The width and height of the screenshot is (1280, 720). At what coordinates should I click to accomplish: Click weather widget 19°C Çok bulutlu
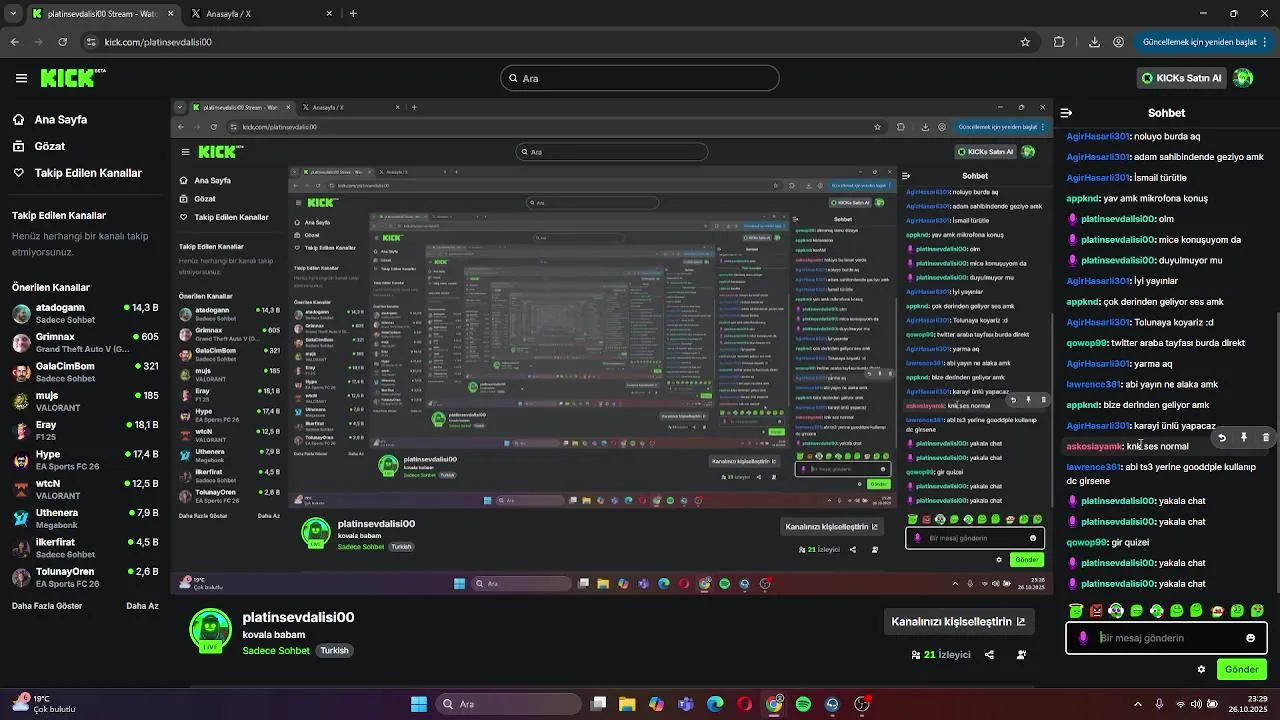[44, 704]
